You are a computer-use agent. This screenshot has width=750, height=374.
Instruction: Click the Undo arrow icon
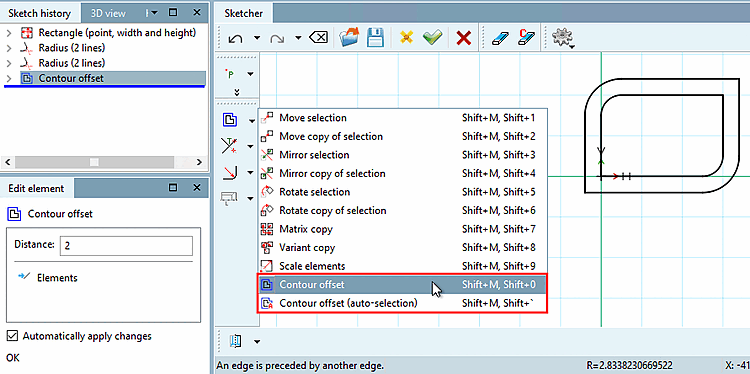coord(235,38)
